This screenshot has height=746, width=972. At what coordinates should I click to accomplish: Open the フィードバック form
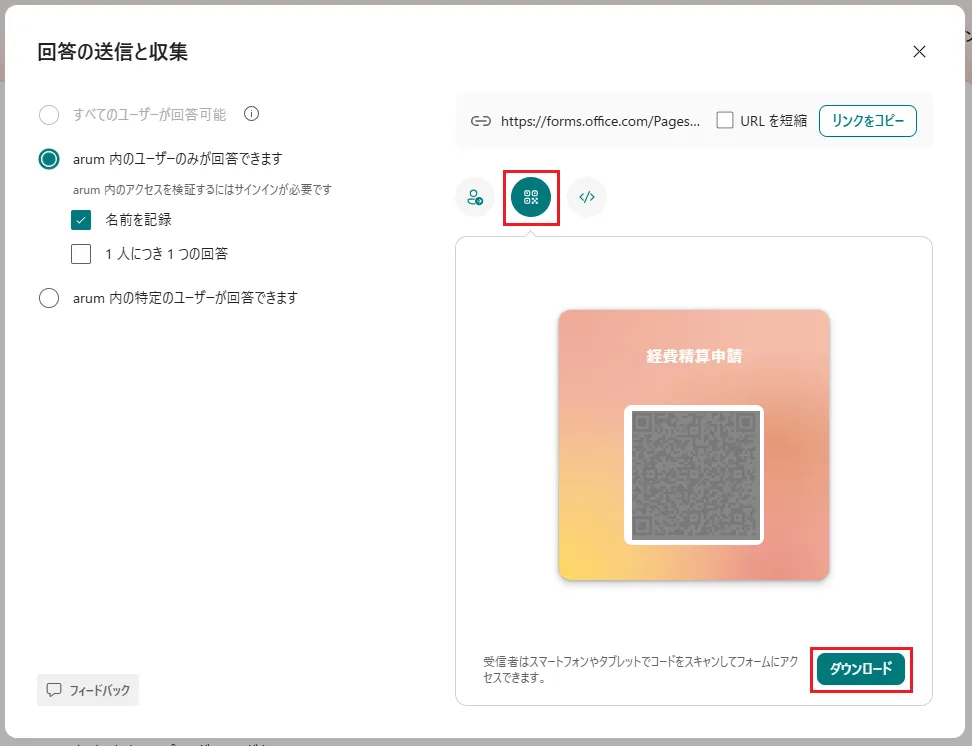pyautogui.click(x=88, y=690)
